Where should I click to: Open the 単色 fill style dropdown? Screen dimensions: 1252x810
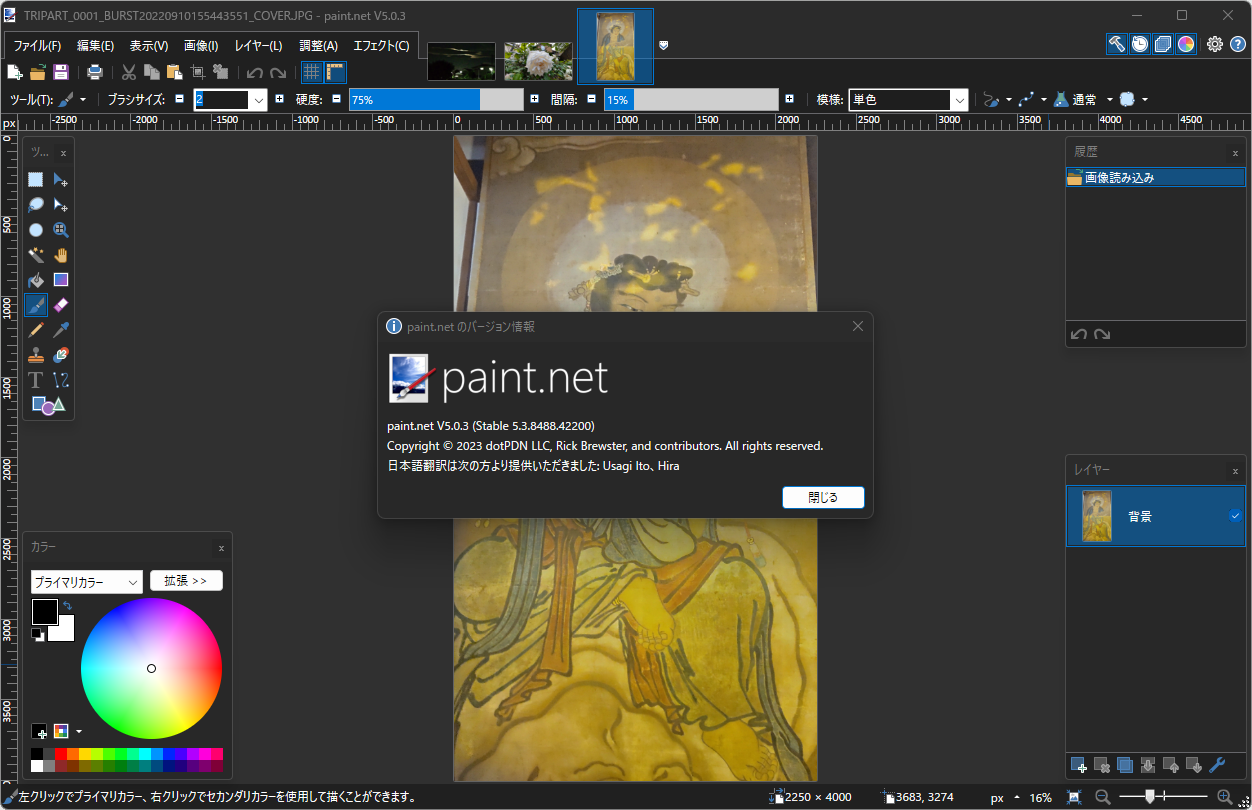click(x=958, y=99)
